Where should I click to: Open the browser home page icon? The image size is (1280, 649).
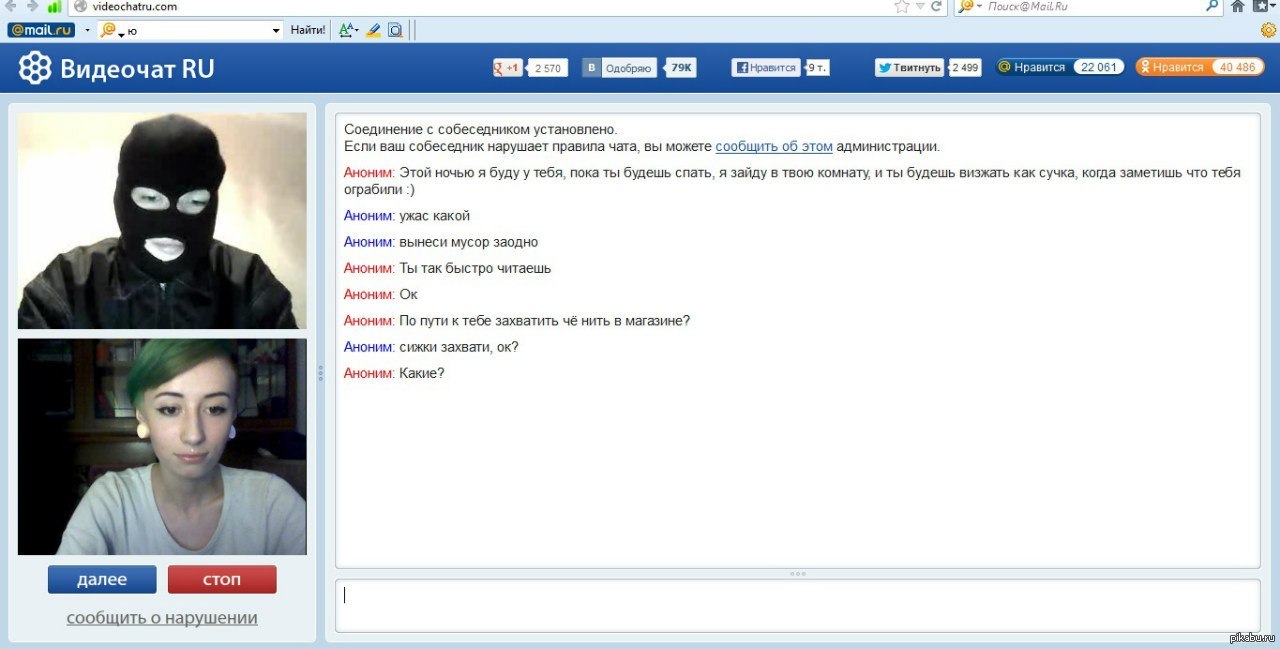point(1236,6)
